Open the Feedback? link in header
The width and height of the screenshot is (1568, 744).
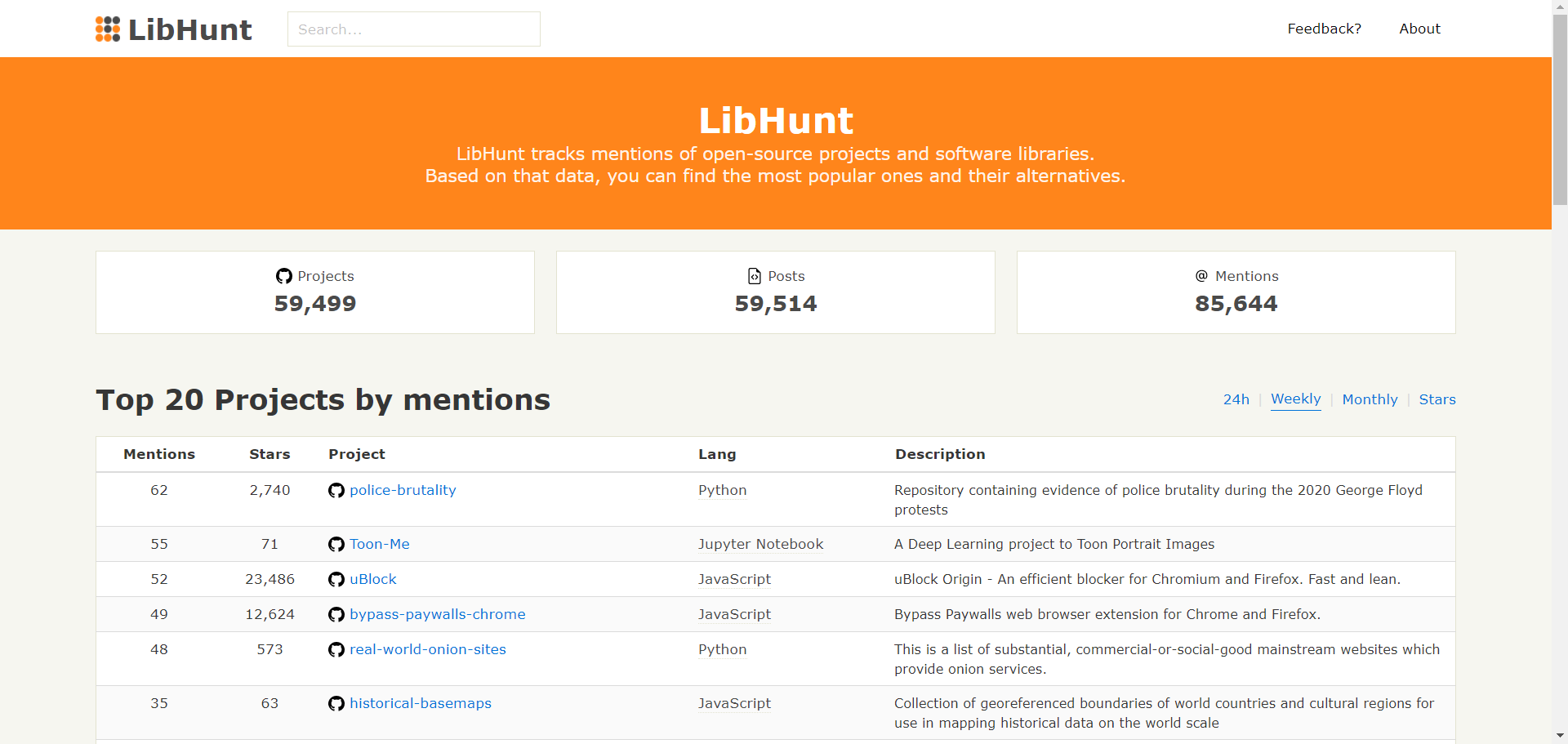1325,29
